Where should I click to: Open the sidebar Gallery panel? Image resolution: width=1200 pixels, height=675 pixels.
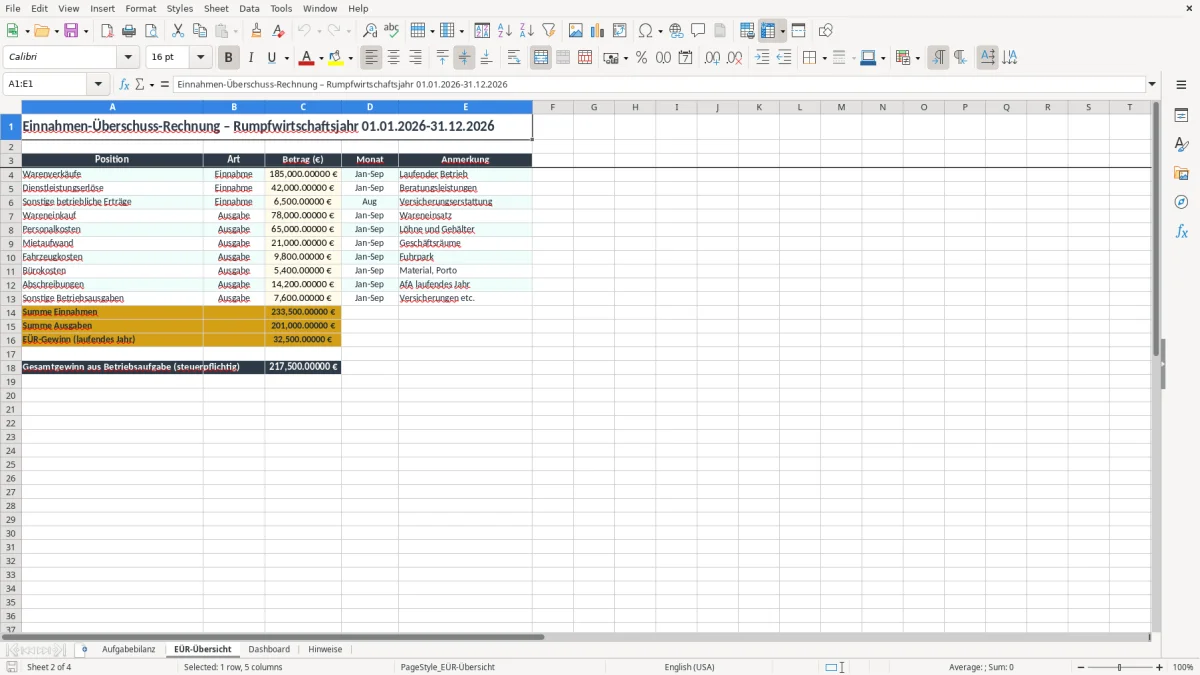[x=1181, y=174]
